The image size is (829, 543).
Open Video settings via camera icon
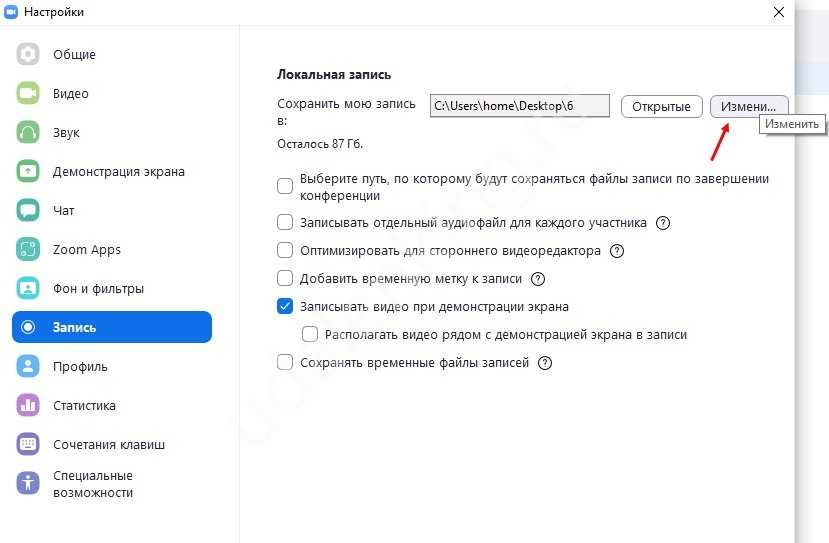pyautogui.click(x=28, y=93)
